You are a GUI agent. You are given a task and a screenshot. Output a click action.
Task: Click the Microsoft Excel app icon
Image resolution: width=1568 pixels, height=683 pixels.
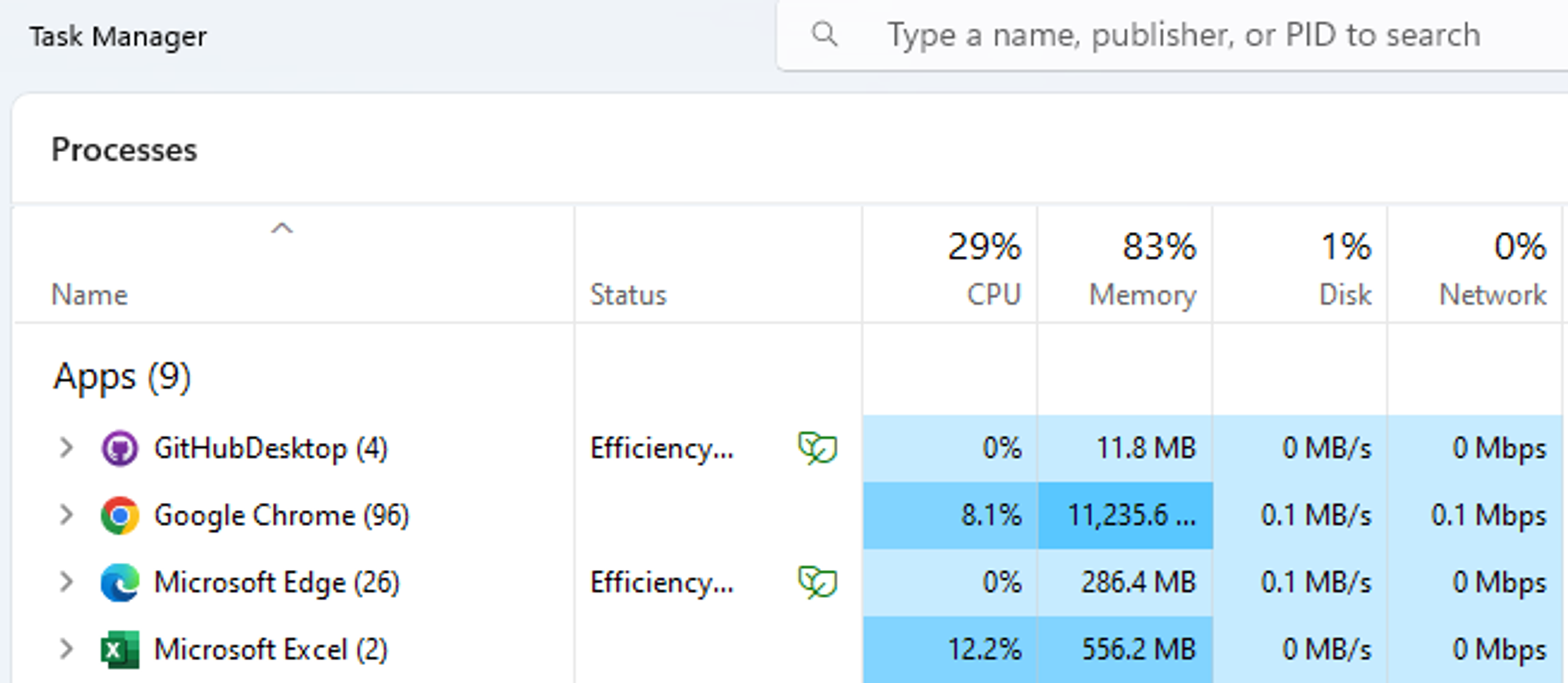click(119, 649)
